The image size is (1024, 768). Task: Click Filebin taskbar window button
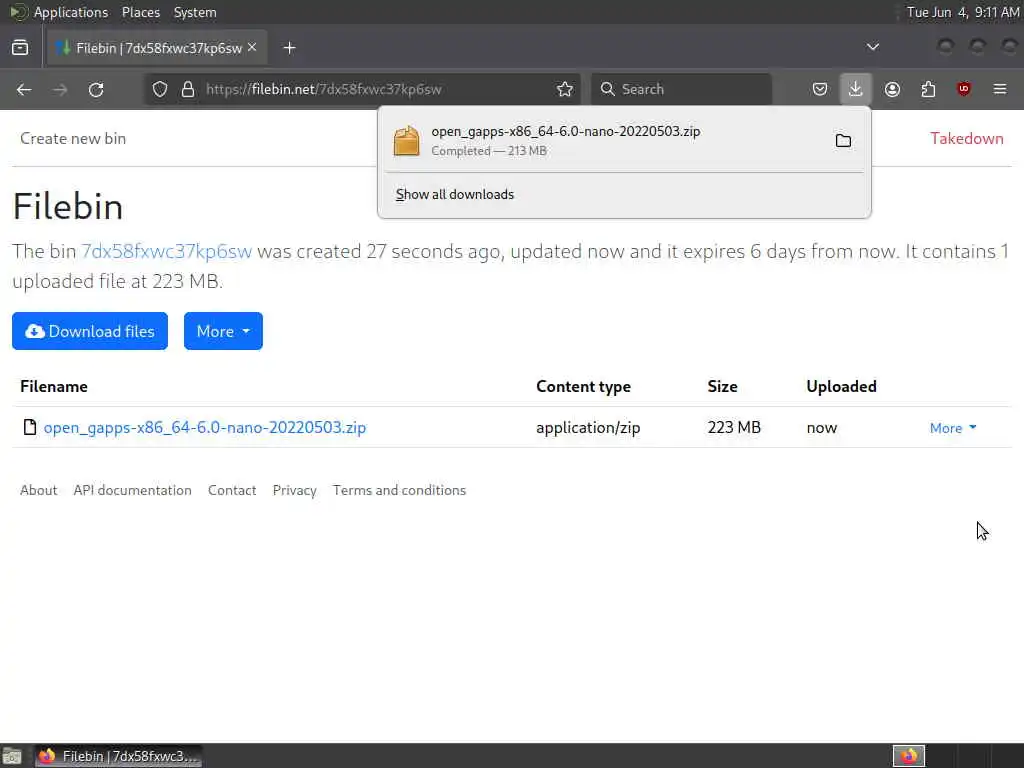(x=118, y=756)
